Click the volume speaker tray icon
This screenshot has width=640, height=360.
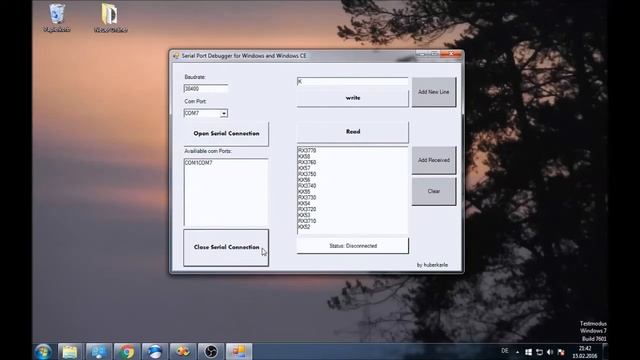(550, 352)
